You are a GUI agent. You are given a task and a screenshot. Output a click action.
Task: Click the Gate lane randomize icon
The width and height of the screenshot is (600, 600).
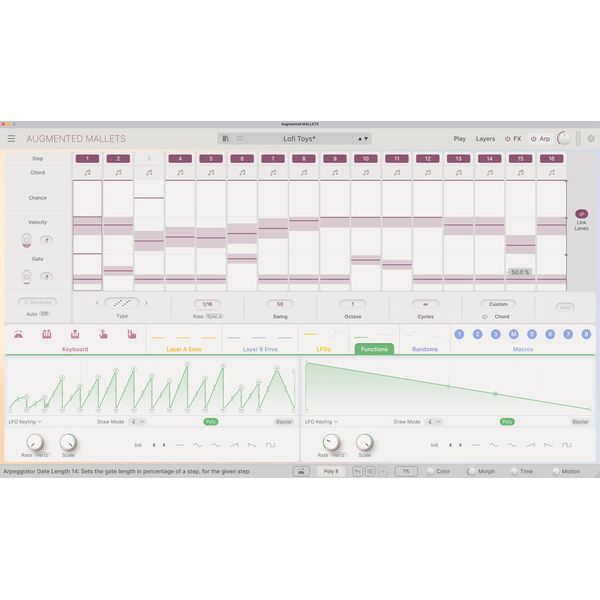tap(26, 277)
